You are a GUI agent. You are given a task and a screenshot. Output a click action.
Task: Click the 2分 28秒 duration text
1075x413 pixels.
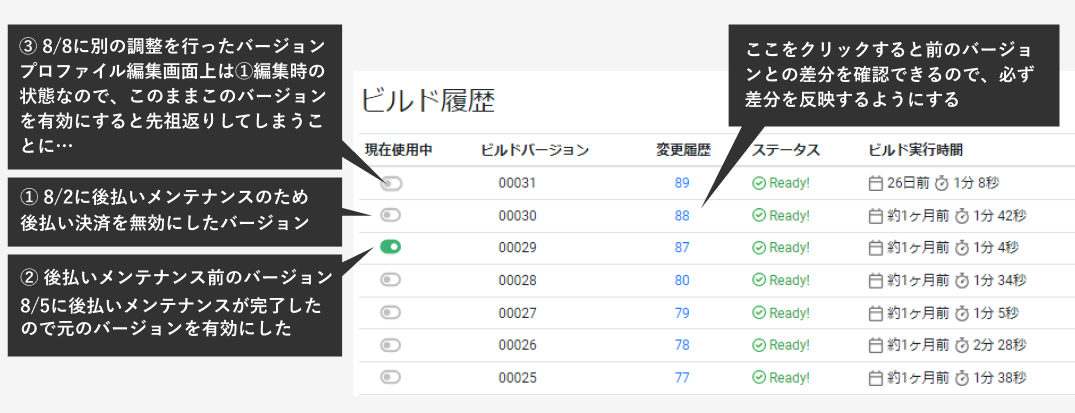pos(1000,345)
